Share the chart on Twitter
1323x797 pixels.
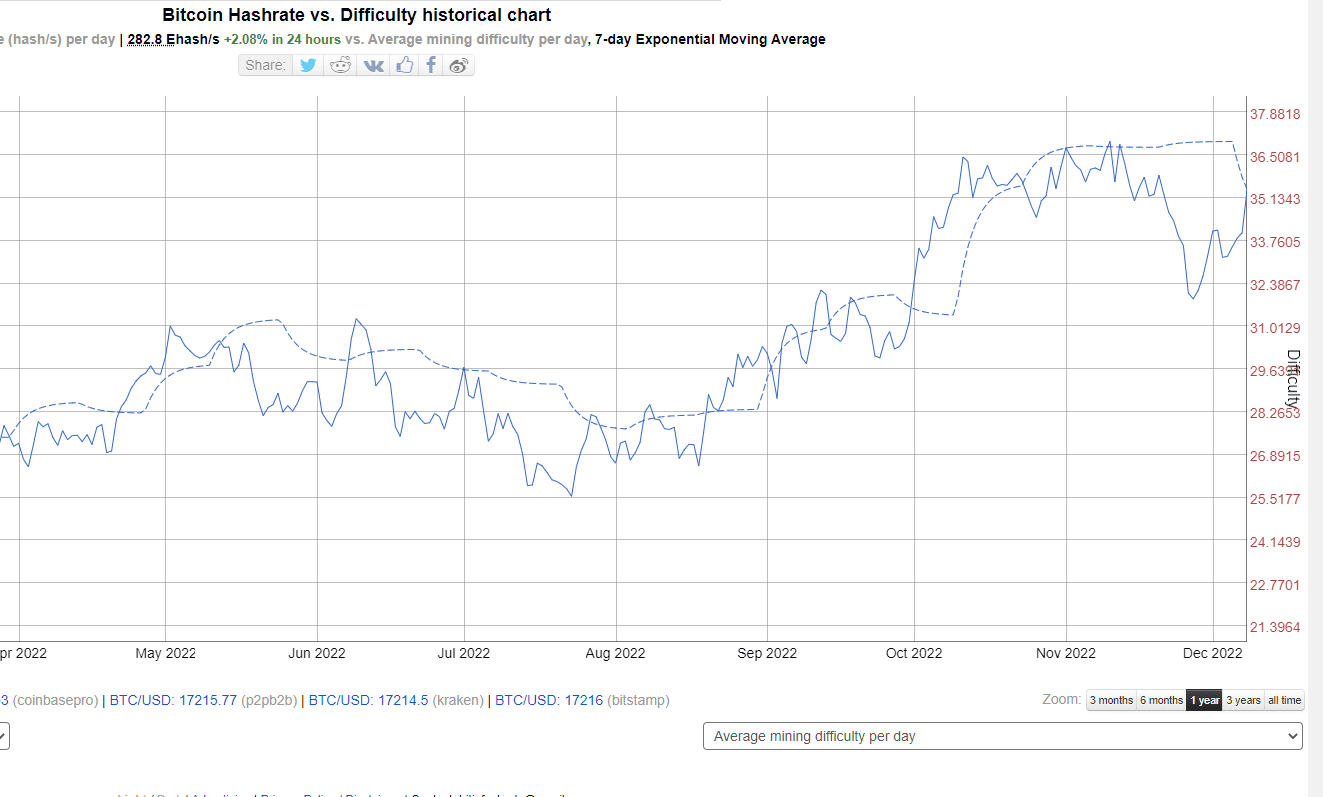click(308, 65)
